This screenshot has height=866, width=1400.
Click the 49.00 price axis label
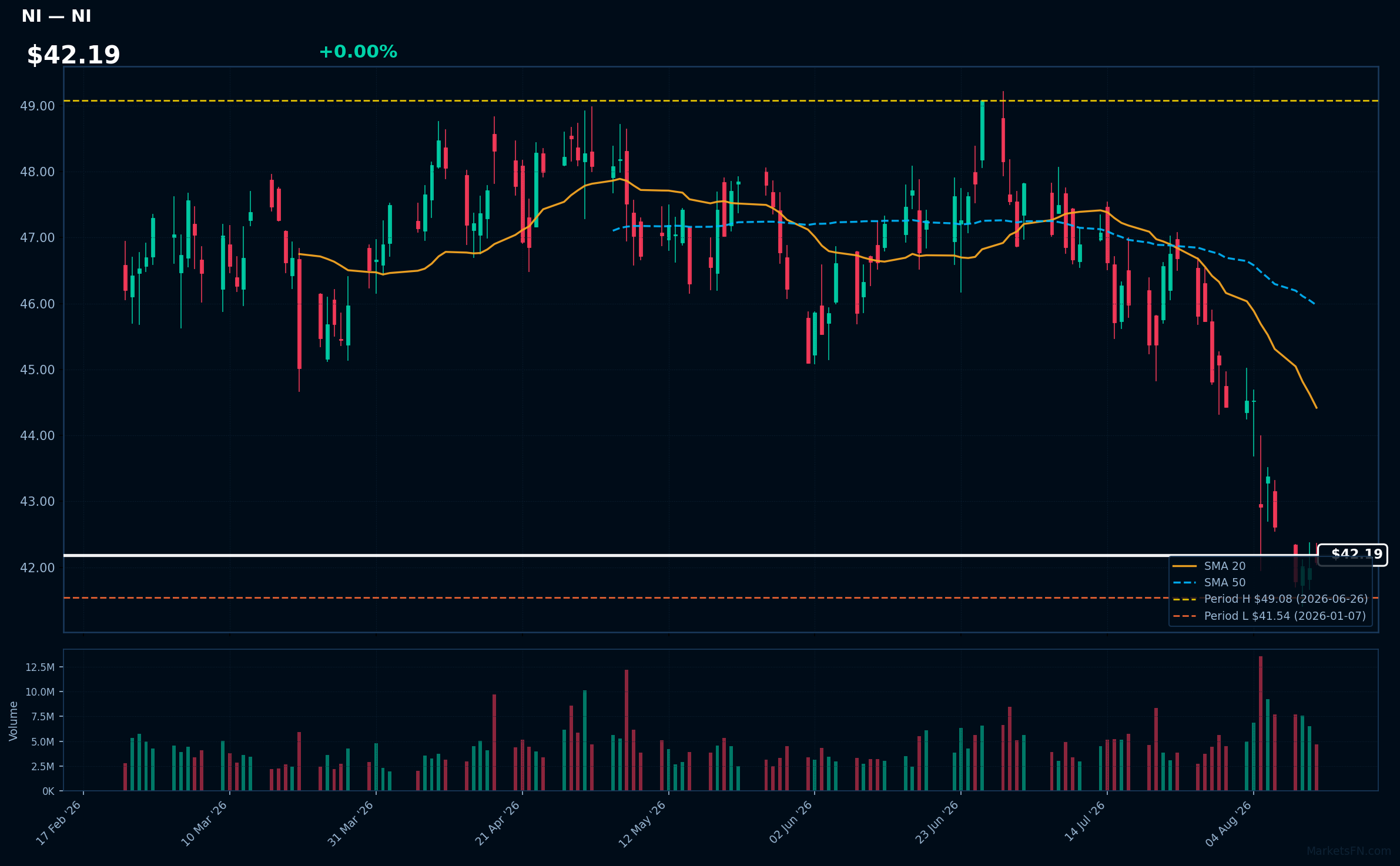(x=37, y=106)
